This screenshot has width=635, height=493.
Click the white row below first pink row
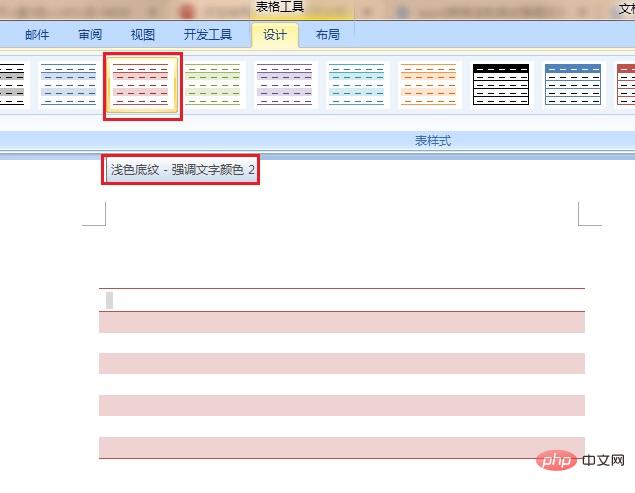(341, 343)
